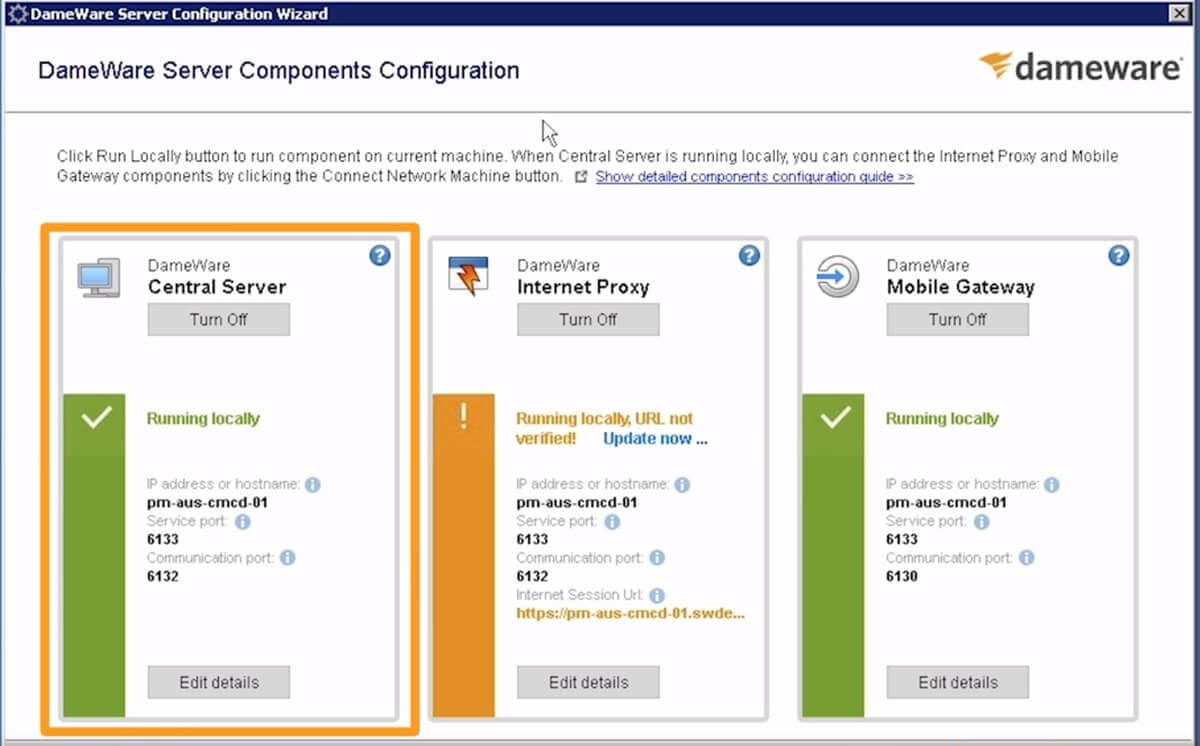
Task: Turn Off the Mobile Gateway
Action: [958, 320]
